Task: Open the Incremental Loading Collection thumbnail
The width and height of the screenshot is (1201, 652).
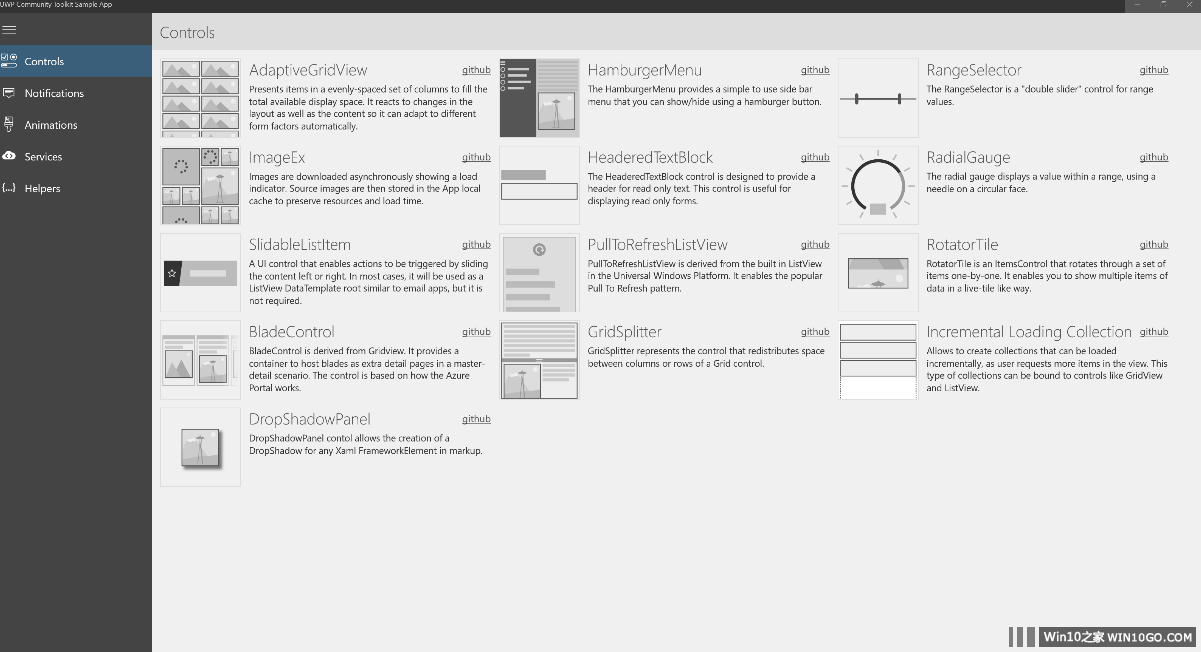Action: [x=878, y=360]
